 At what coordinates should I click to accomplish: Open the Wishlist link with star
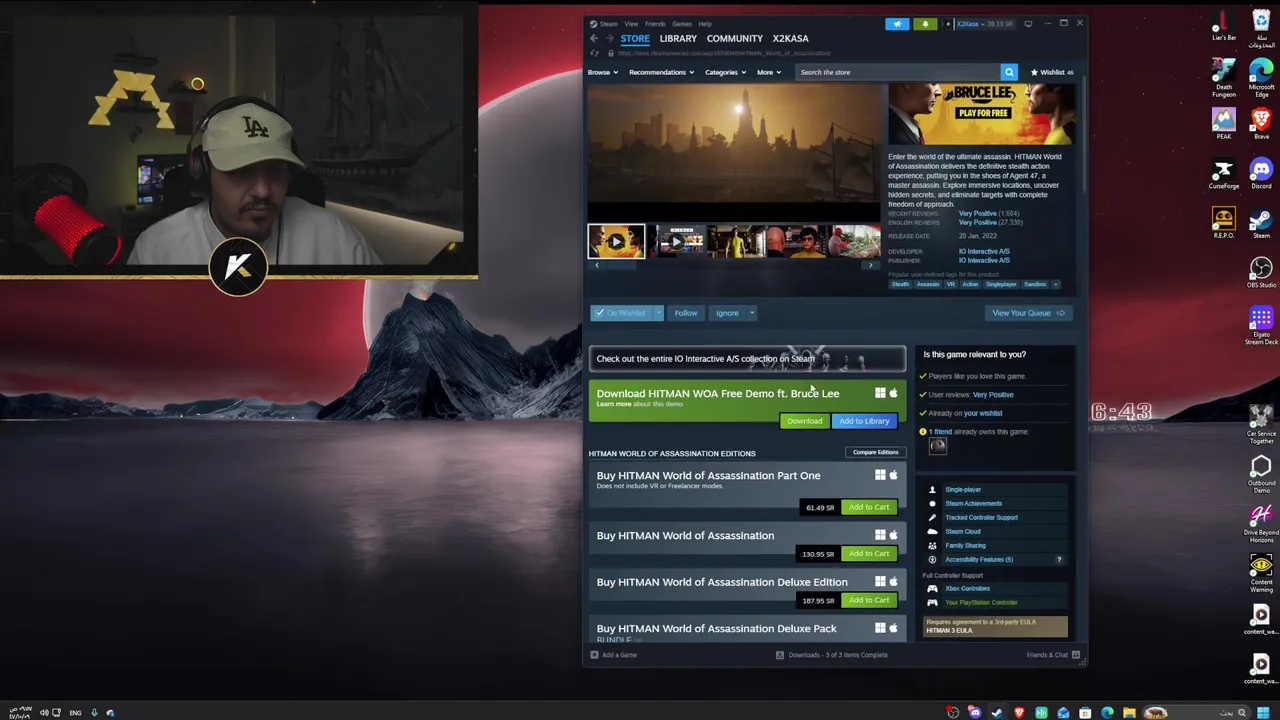click(1052, 72)
